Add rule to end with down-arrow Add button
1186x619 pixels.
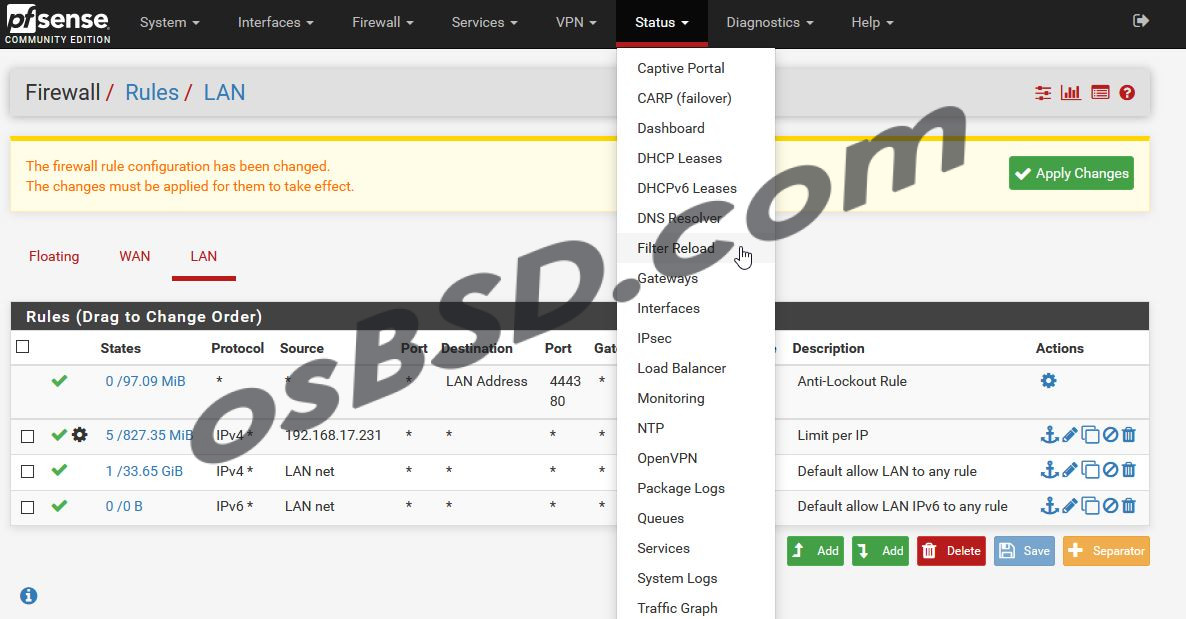click(x=880, y=551)
